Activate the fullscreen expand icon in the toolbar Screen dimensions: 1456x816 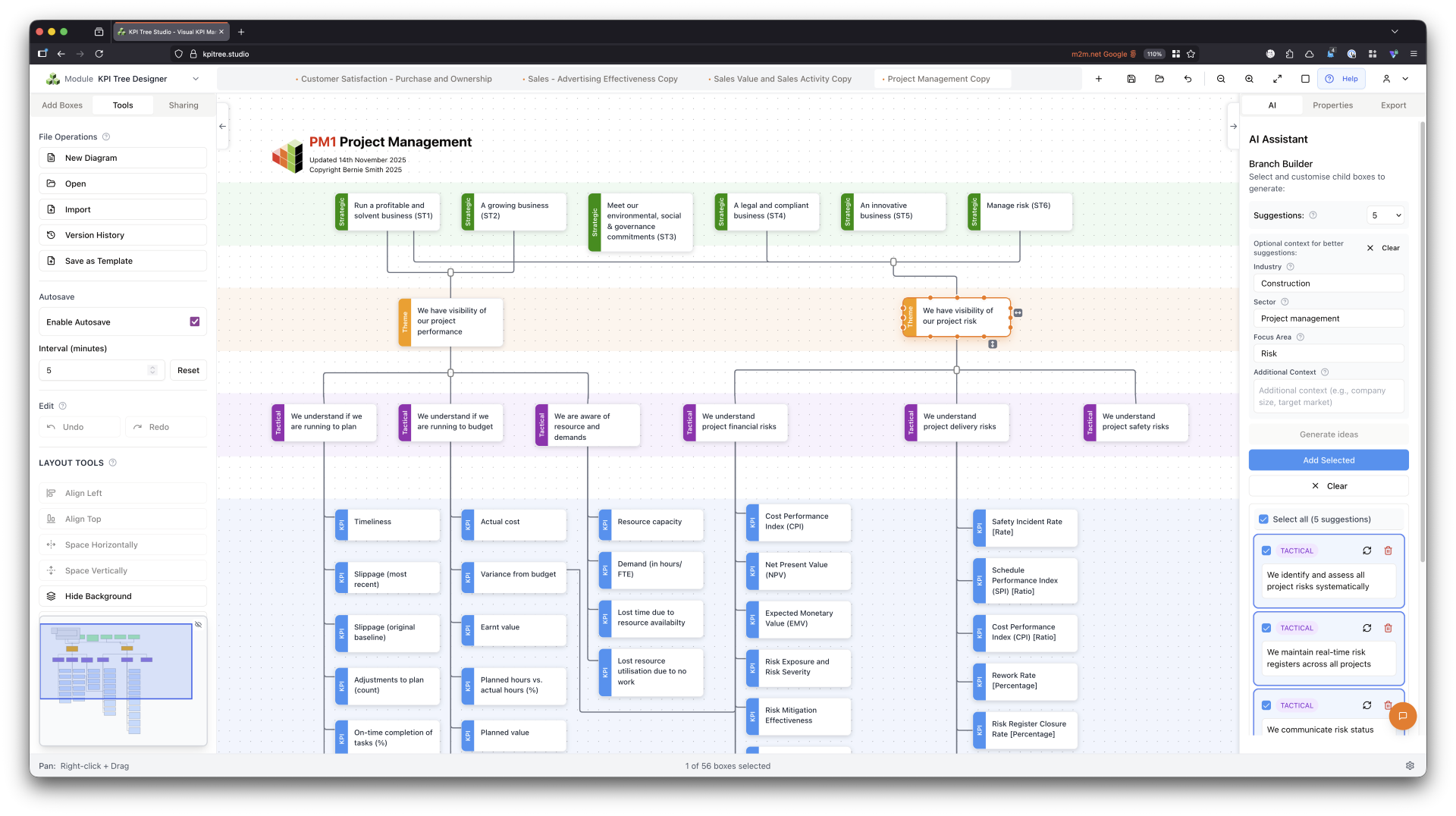[1278, 78]
